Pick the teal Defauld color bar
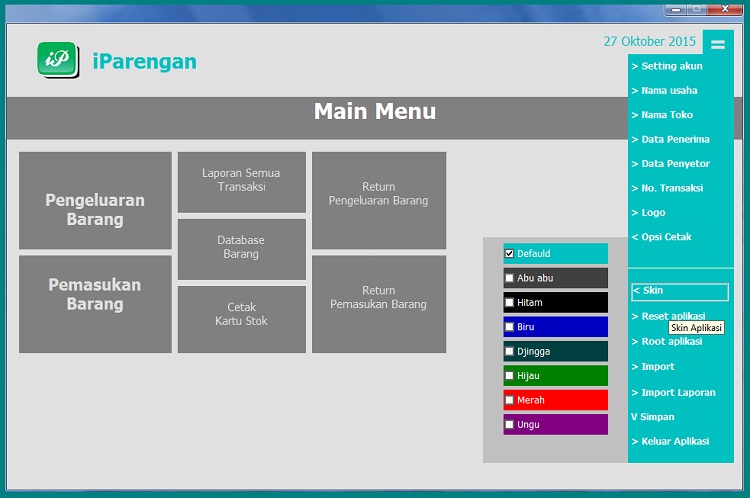Screen dimensions: 750x498 click(x=555, y=254)
